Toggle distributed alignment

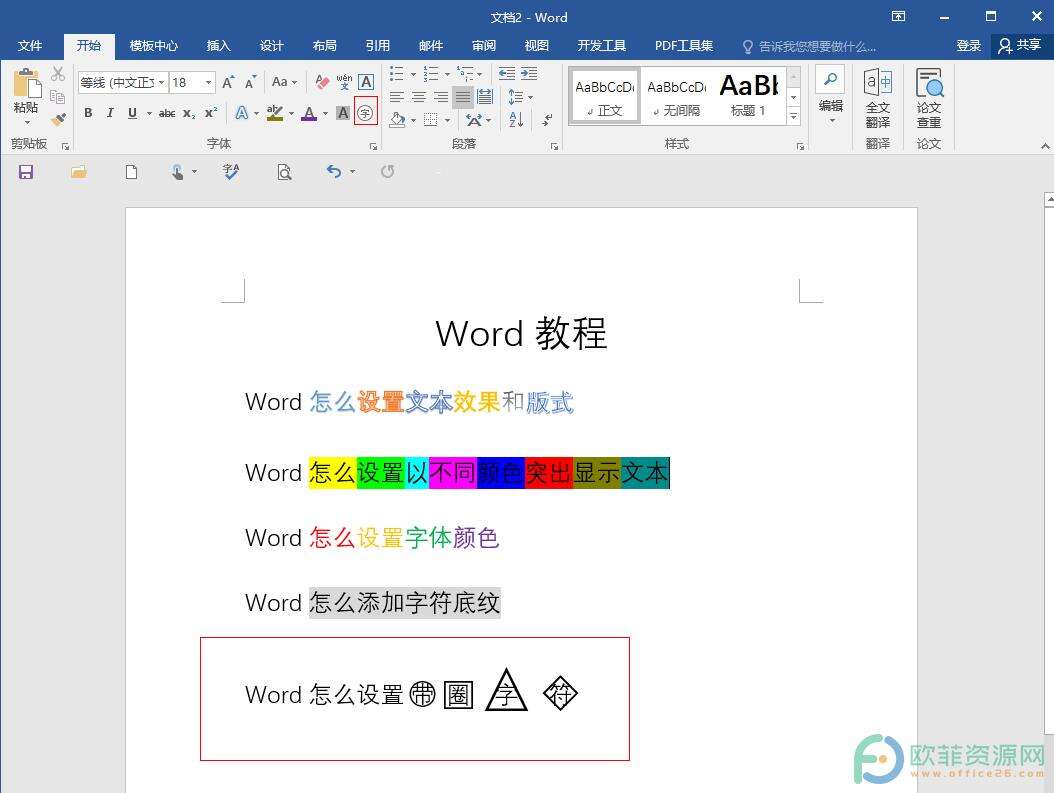click(x=485, y=97)
